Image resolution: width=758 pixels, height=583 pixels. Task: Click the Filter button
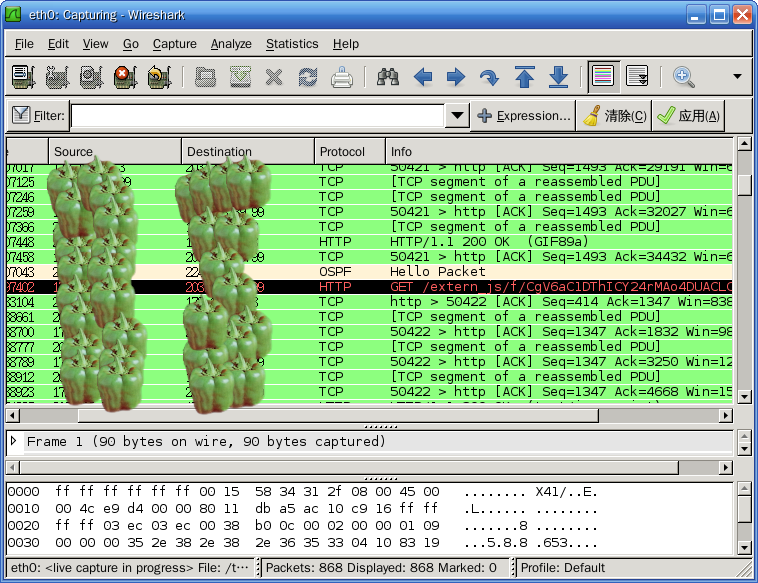[38, 116]
